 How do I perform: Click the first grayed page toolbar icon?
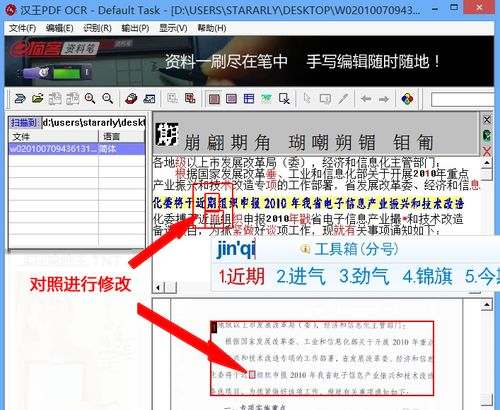point(55,99)
